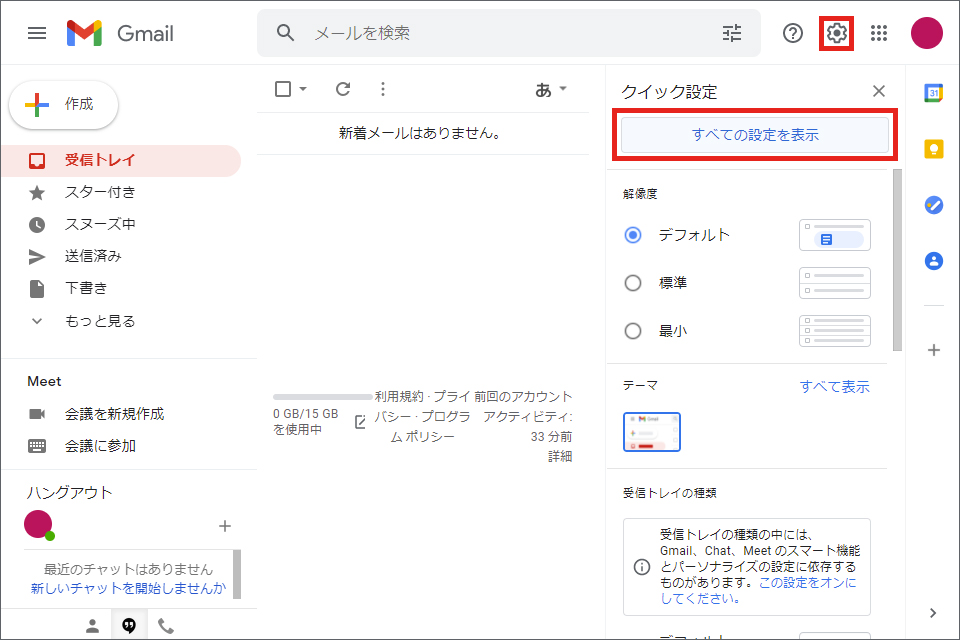This screenshot has width=960, height=640.
Task: Open the settings gear icon
Action: point(836,33)
